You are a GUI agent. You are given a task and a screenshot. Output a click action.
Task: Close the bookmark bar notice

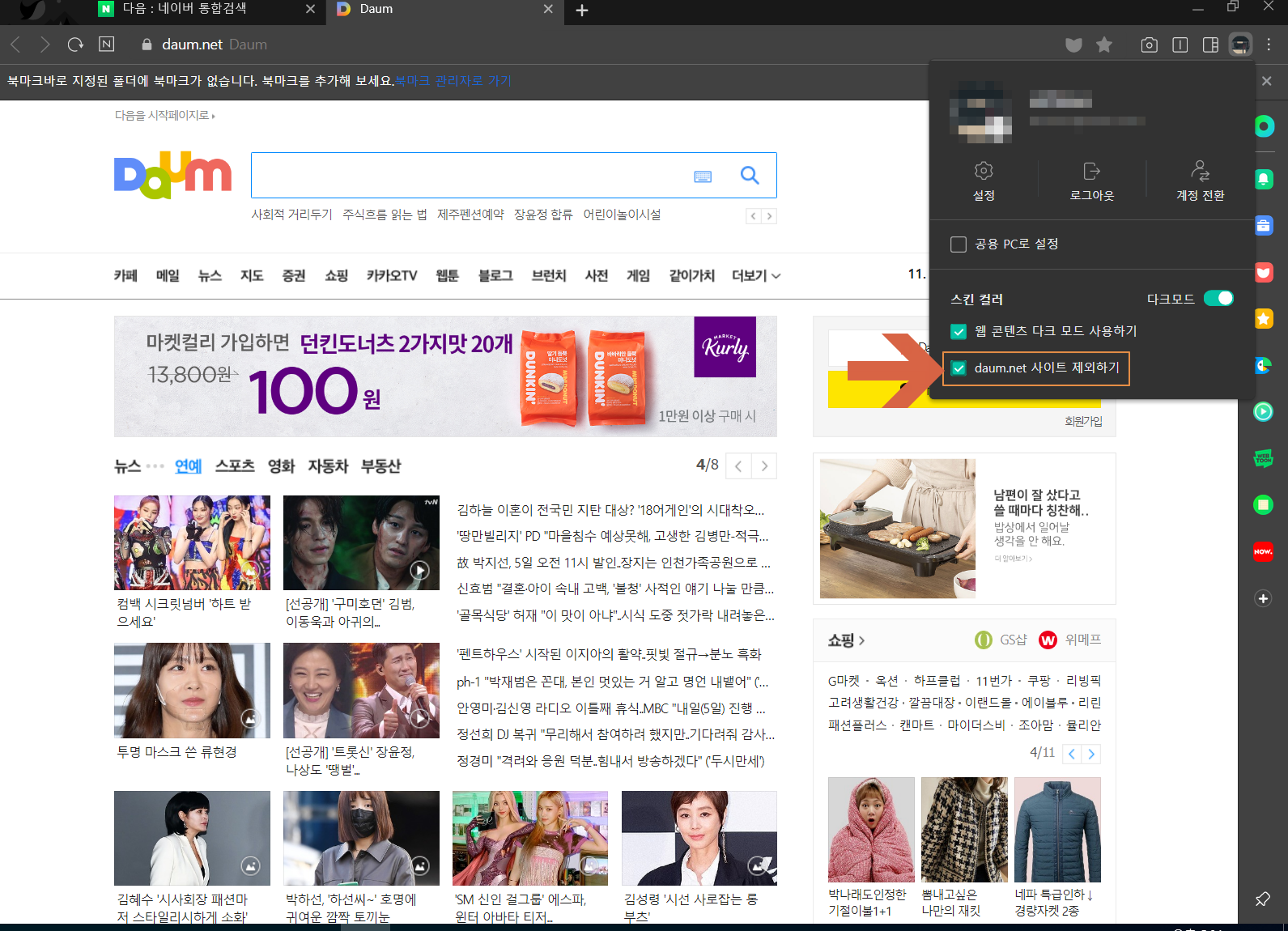1267,81
